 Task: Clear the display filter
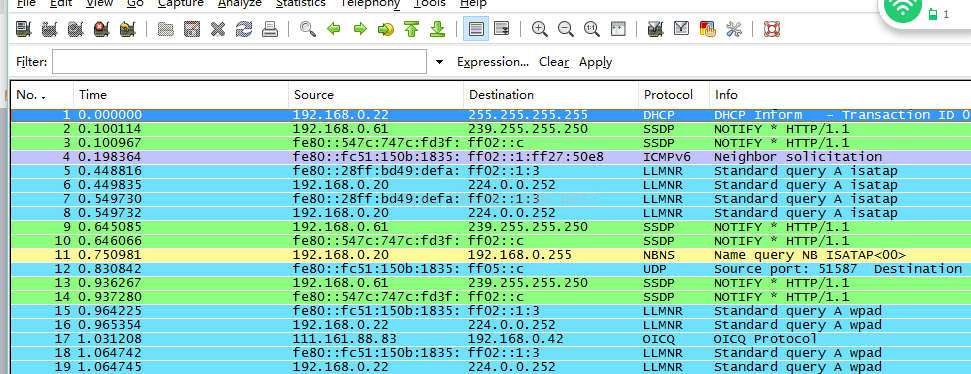pyautogui.click(x=554, y=62)
